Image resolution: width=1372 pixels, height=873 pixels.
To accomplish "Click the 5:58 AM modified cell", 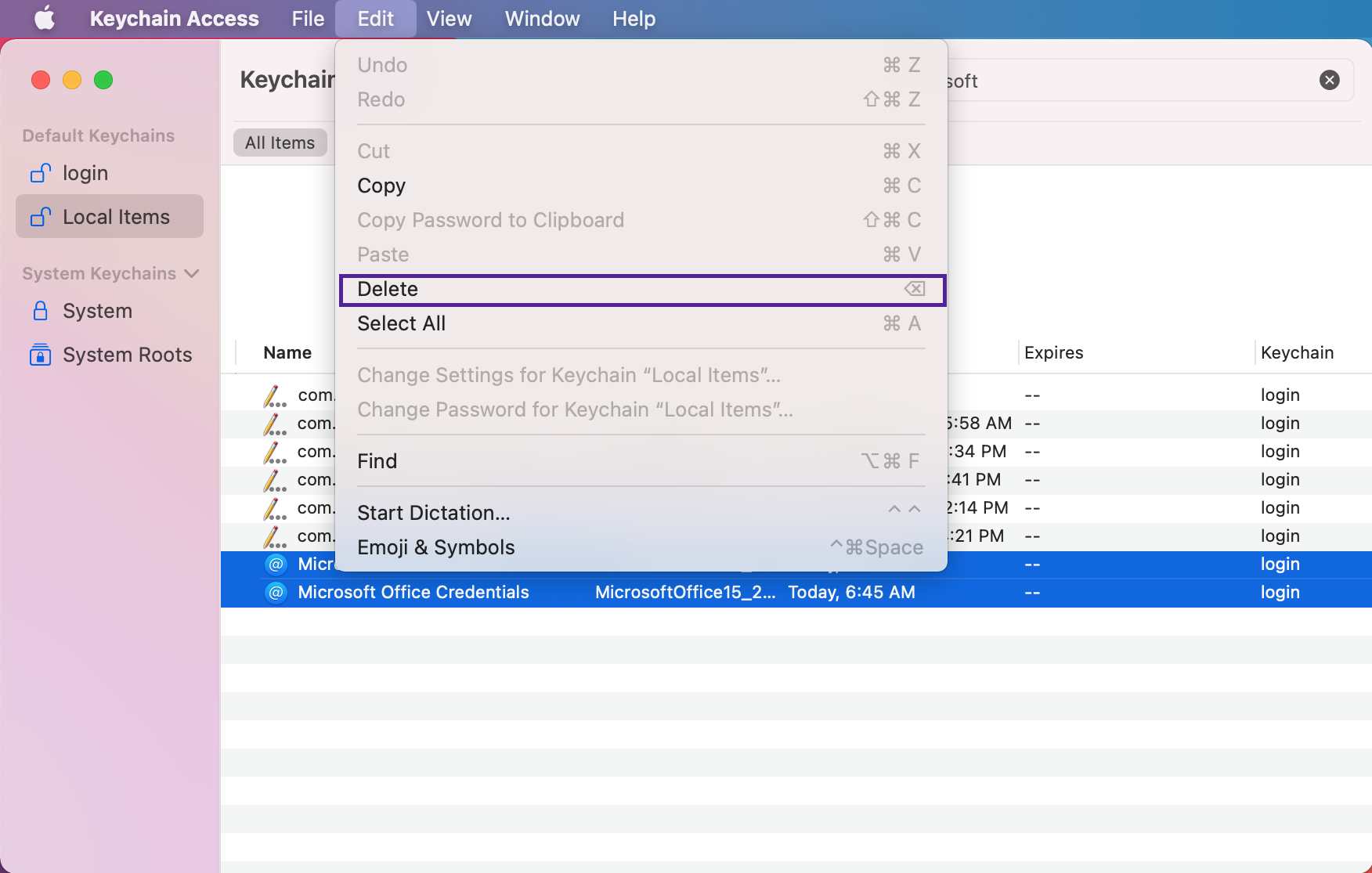I will [x=979, y=424].
